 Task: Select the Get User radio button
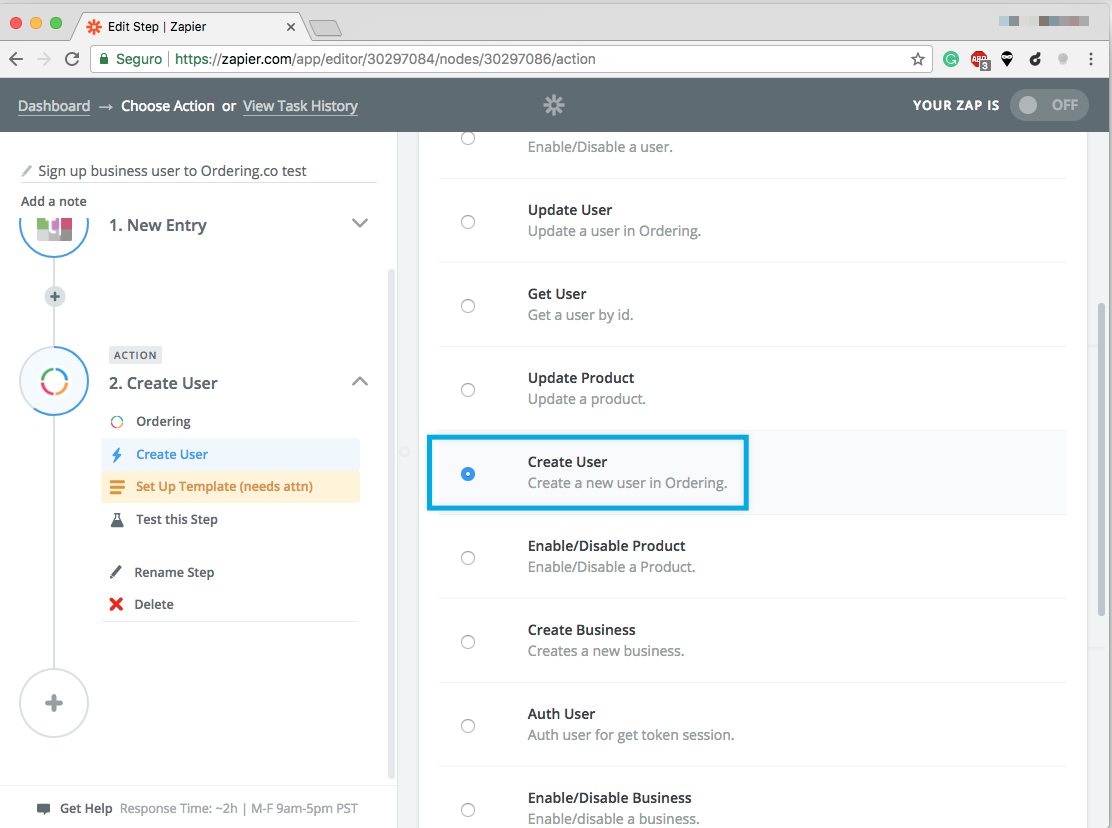468,306
